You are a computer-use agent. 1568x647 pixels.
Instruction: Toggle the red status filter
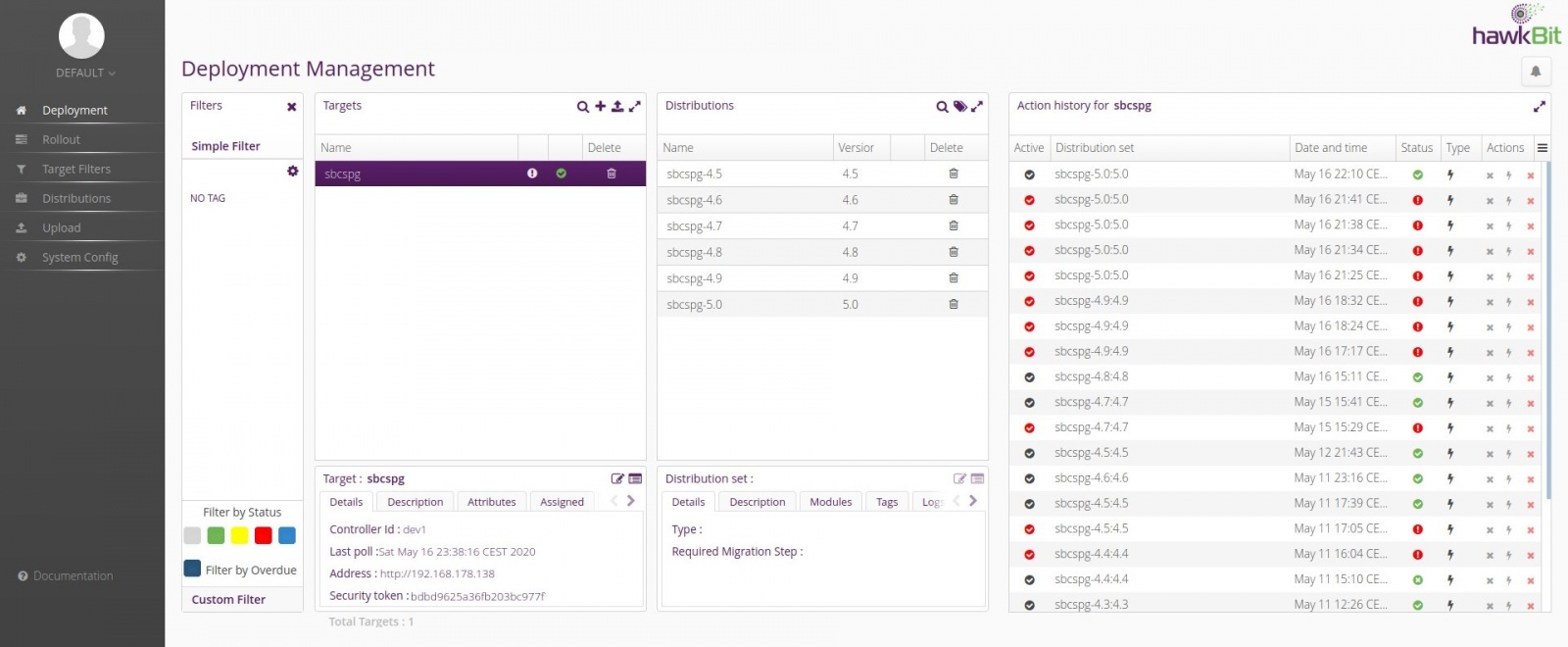[263, 535]
